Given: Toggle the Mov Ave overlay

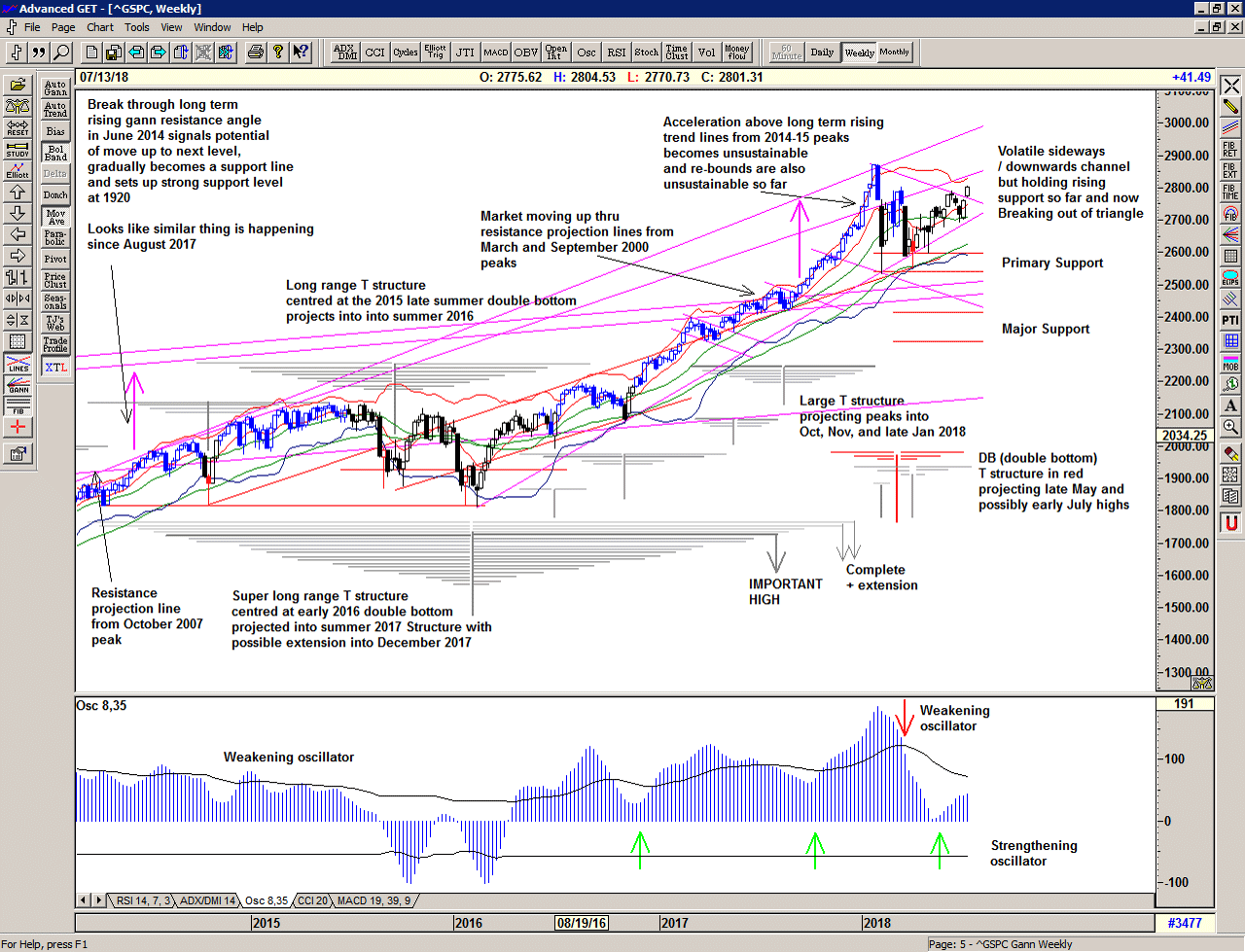Looking at the screenshot, I should coord(55,217).
